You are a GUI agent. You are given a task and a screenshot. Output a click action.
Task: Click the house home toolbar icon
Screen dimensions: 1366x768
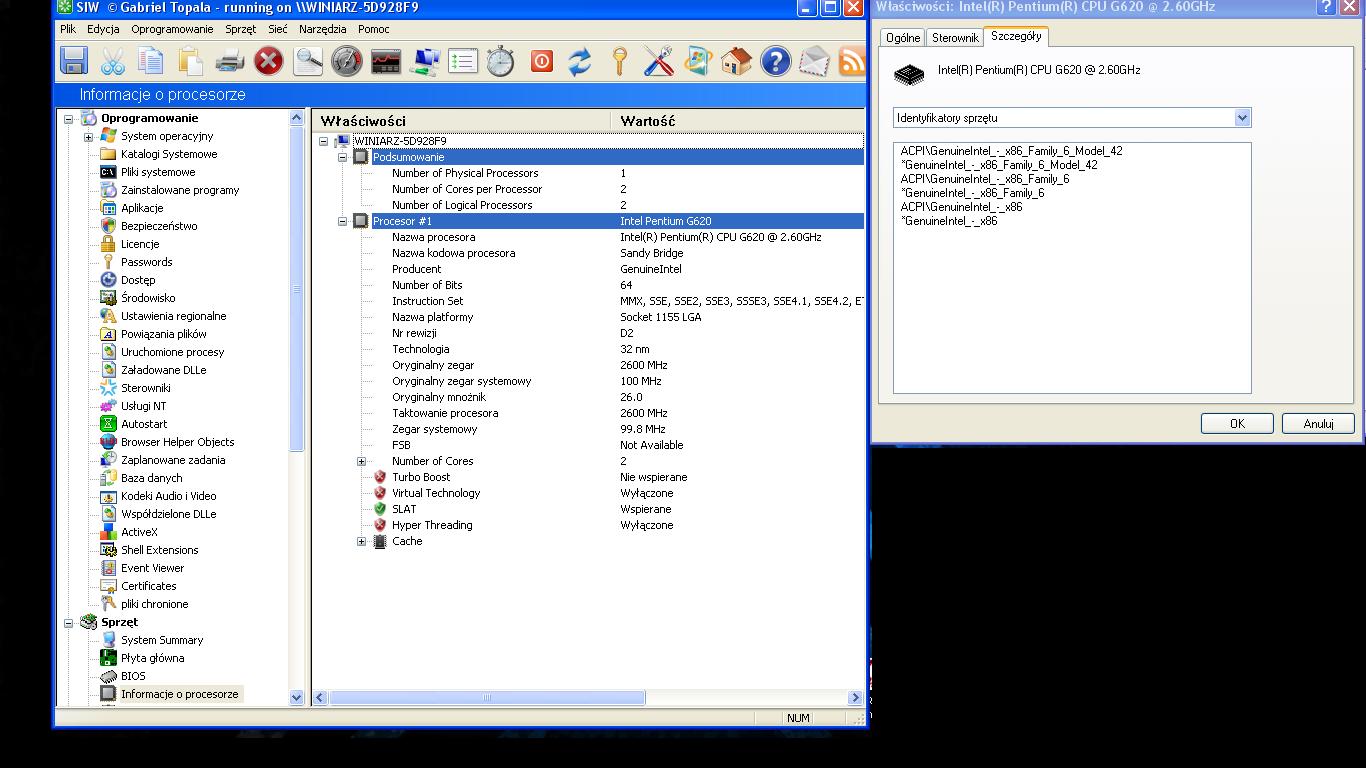tap(736, 62)
